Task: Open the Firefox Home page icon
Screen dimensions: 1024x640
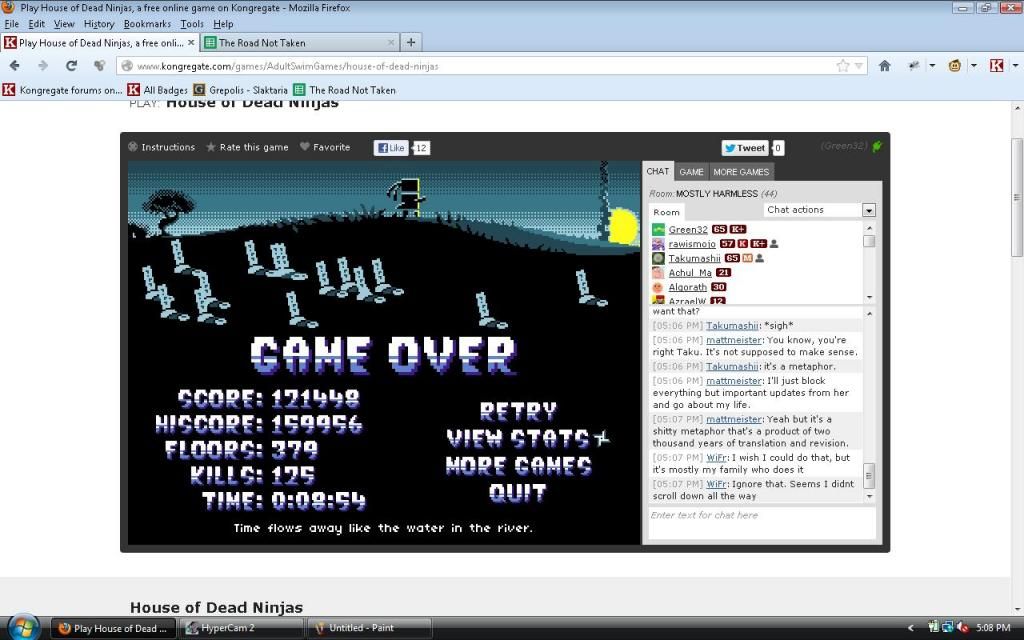Action: (885, 66)
